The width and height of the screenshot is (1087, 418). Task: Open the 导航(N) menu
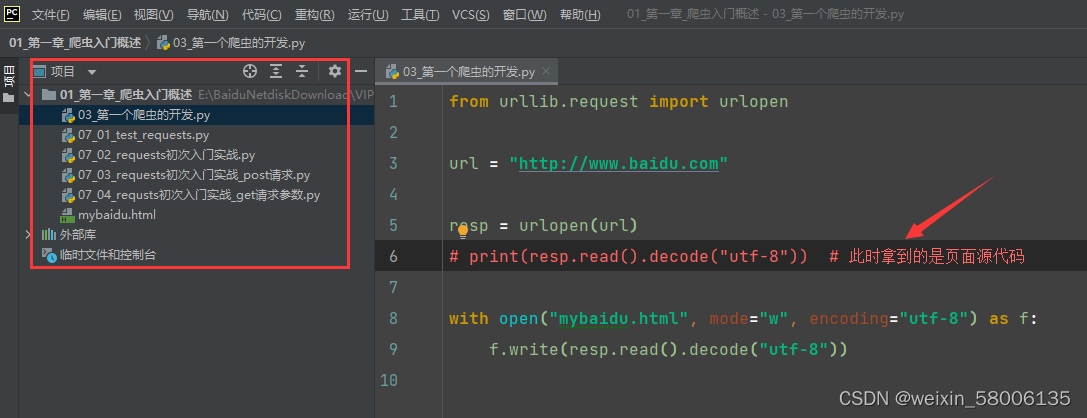(207, 15)
